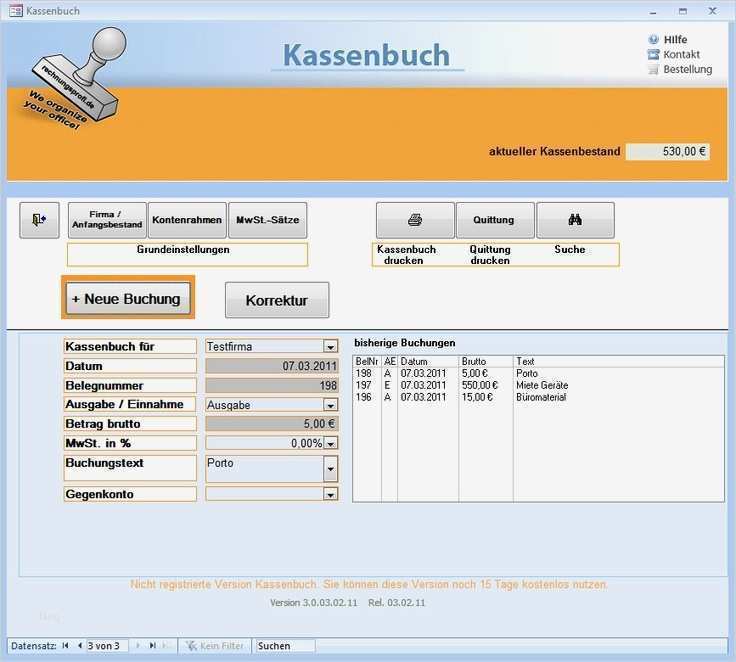The image size is (736, 662).
Task: Click the Quittung button
Action: 495,220
